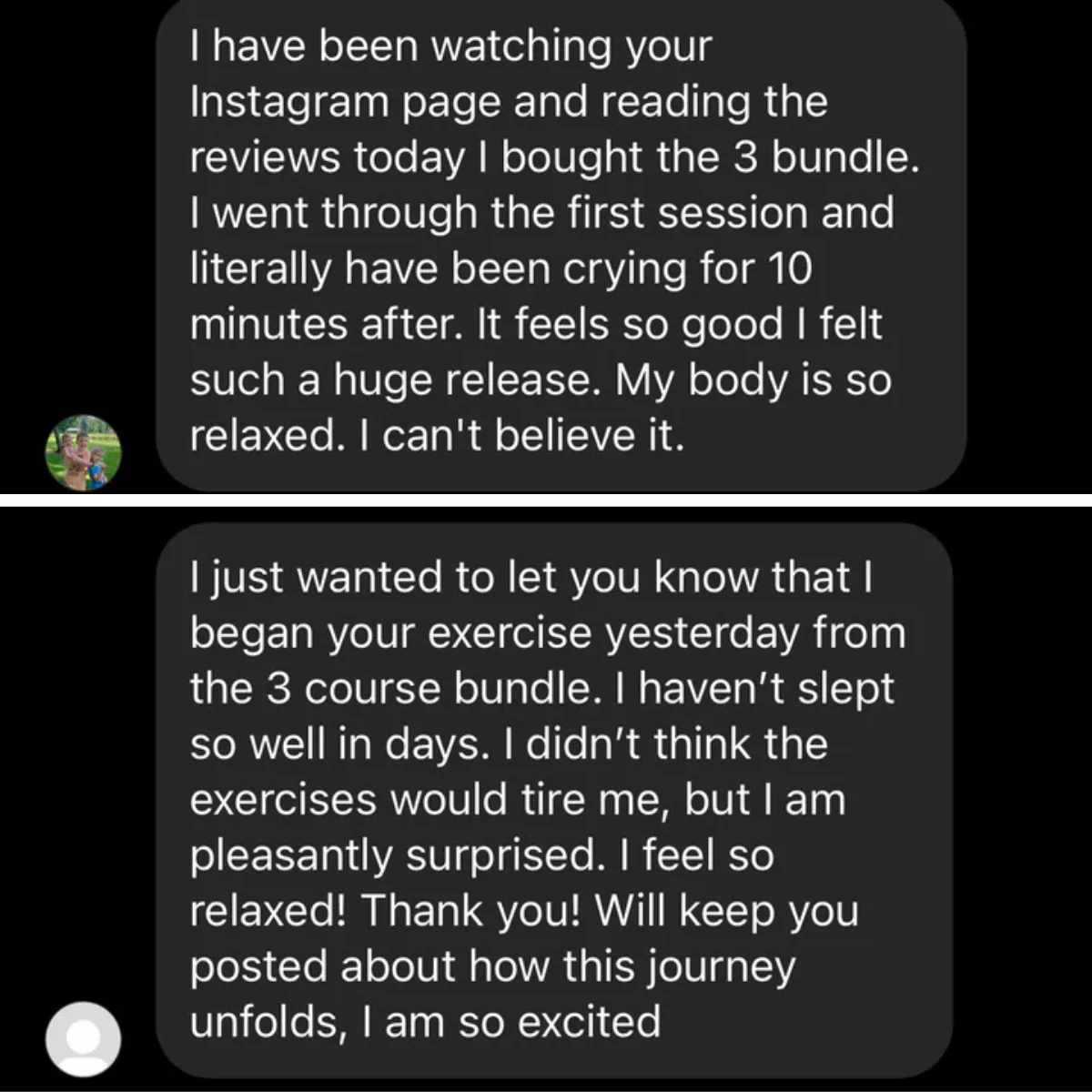Click the white divider between the two screenshots
Viewport: 1092px width, 1092px height.
[x=546, y=500]
